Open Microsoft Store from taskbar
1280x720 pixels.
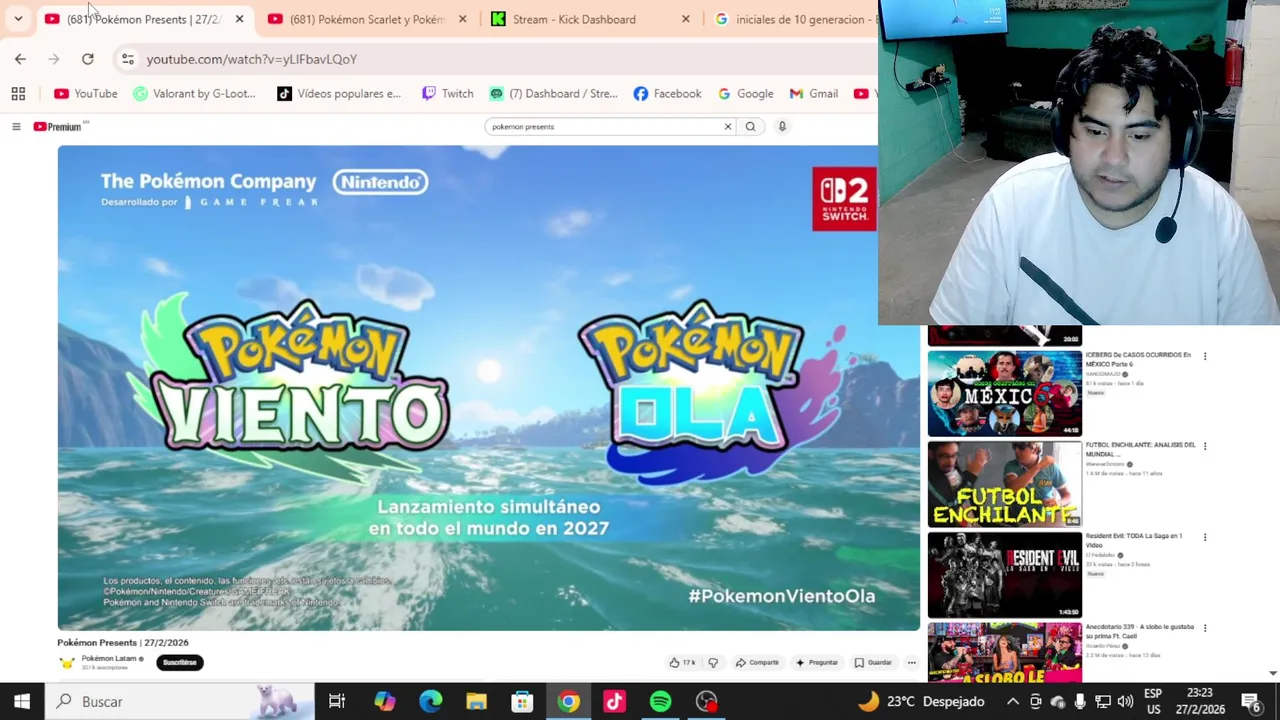click(x=522, y=701)
